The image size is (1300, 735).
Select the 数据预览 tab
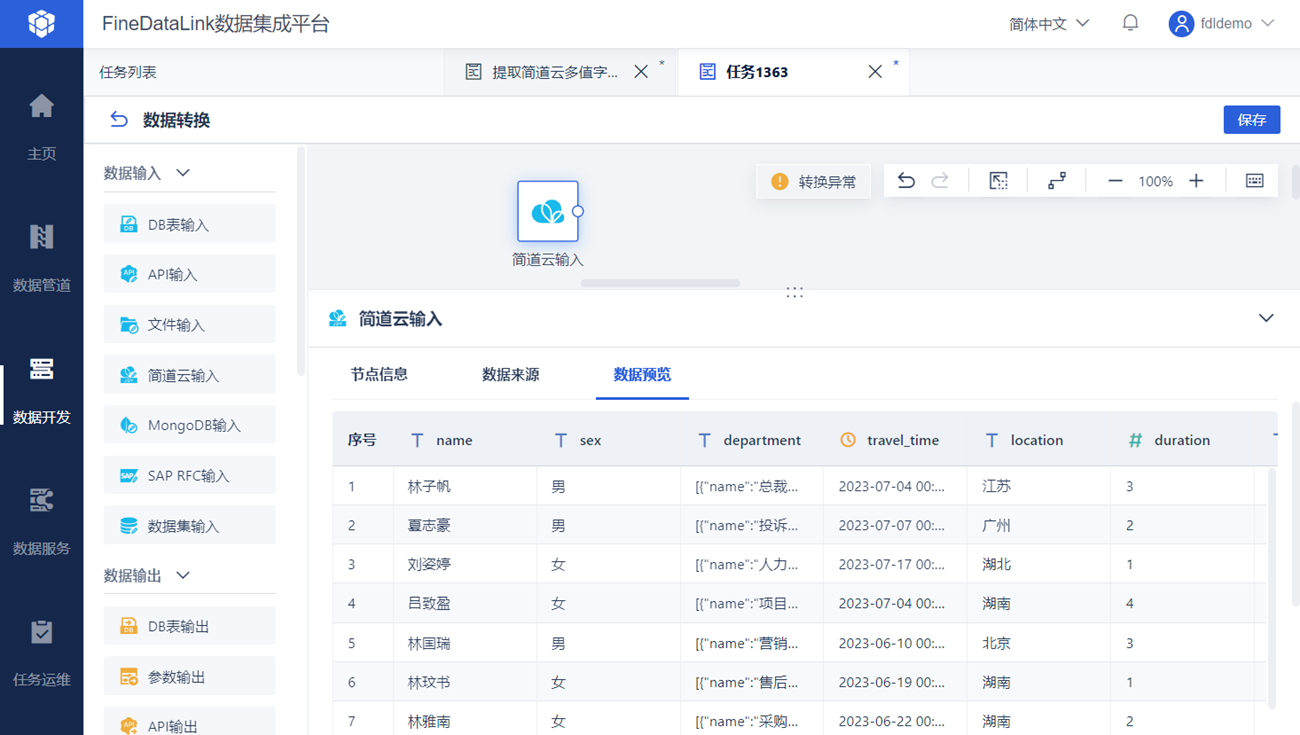[642, 375]
